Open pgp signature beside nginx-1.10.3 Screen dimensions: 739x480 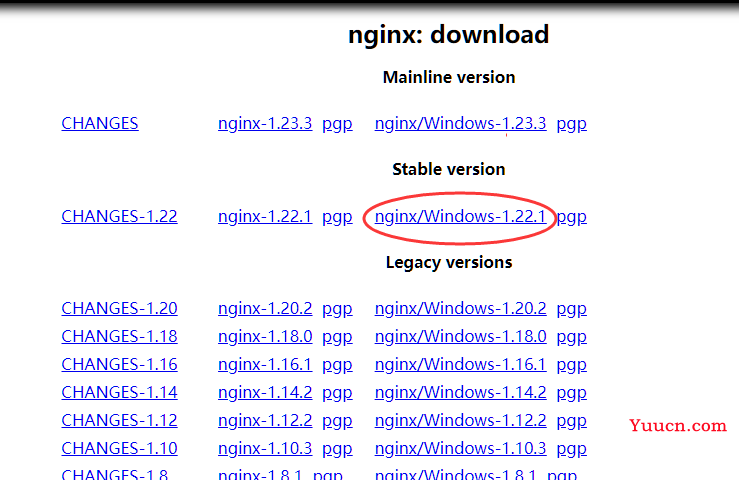click(x=337, y=449)
